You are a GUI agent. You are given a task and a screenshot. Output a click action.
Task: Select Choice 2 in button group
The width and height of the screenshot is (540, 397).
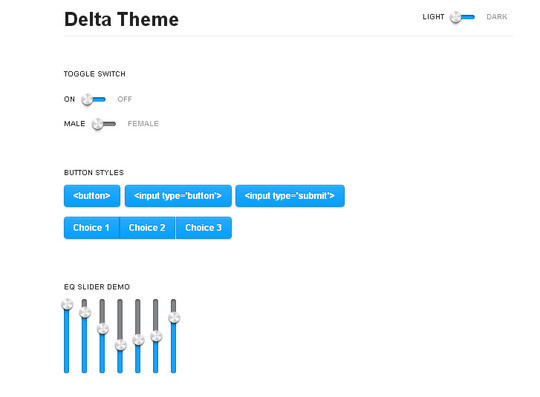147,228
